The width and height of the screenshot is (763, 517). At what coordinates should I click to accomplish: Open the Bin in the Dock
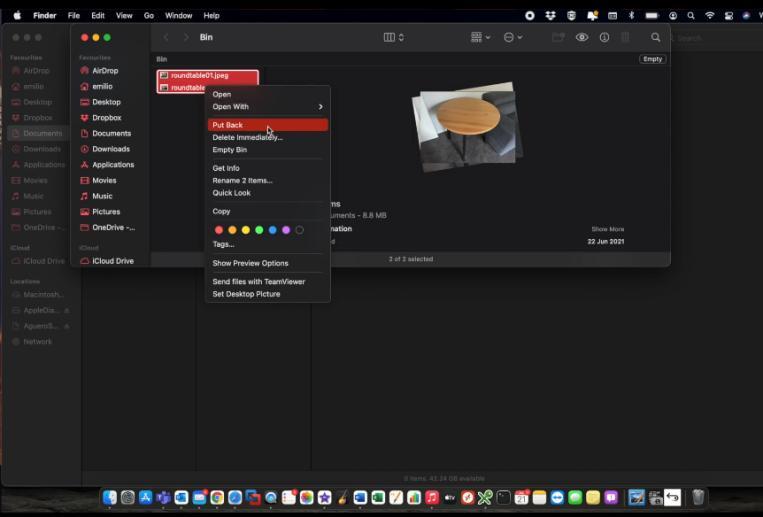[x=698, y=497]
